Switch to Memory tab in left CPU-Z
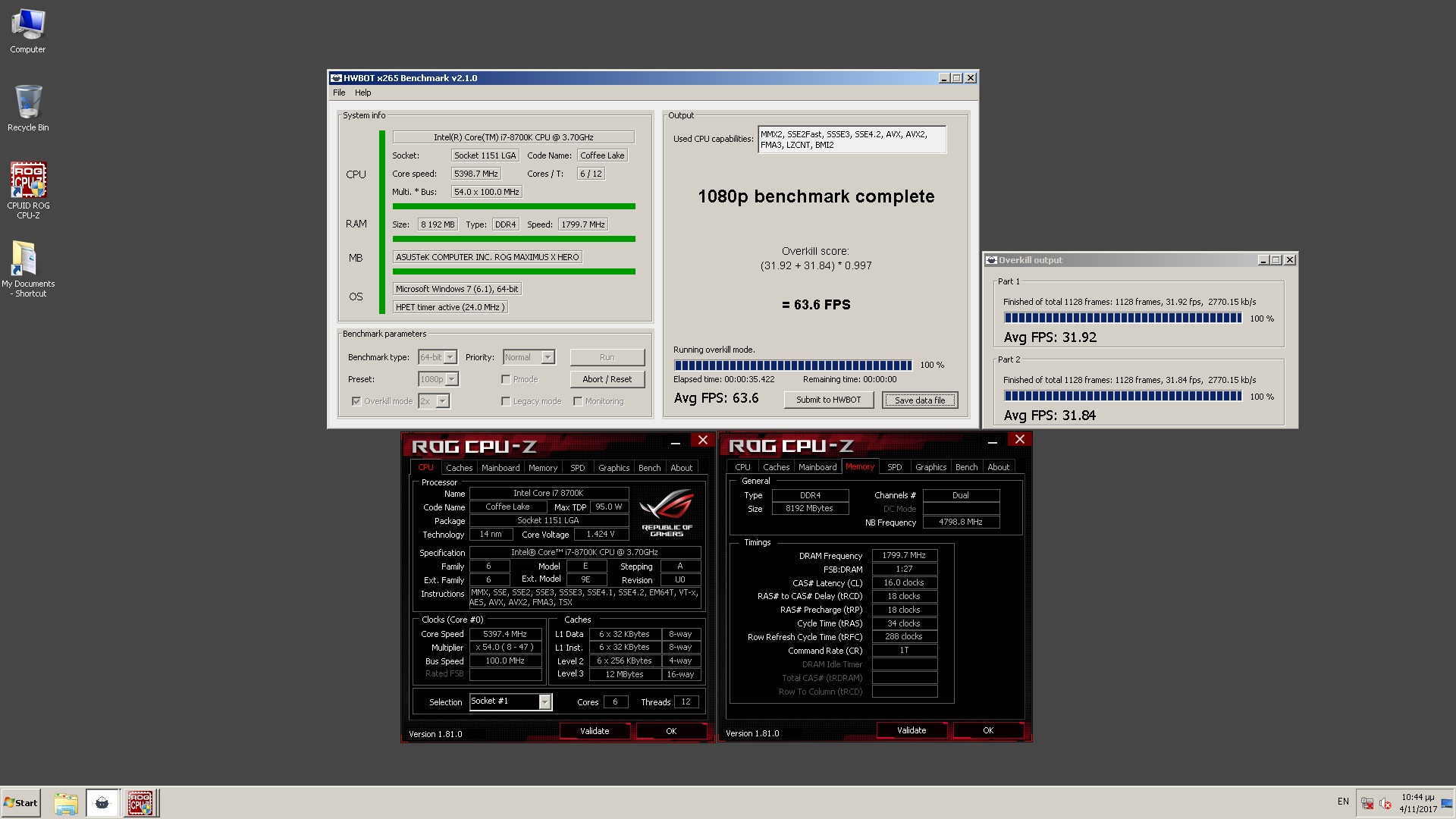Image resolution: width=1456 pixels, height=819 pixels. pos(543,468)
